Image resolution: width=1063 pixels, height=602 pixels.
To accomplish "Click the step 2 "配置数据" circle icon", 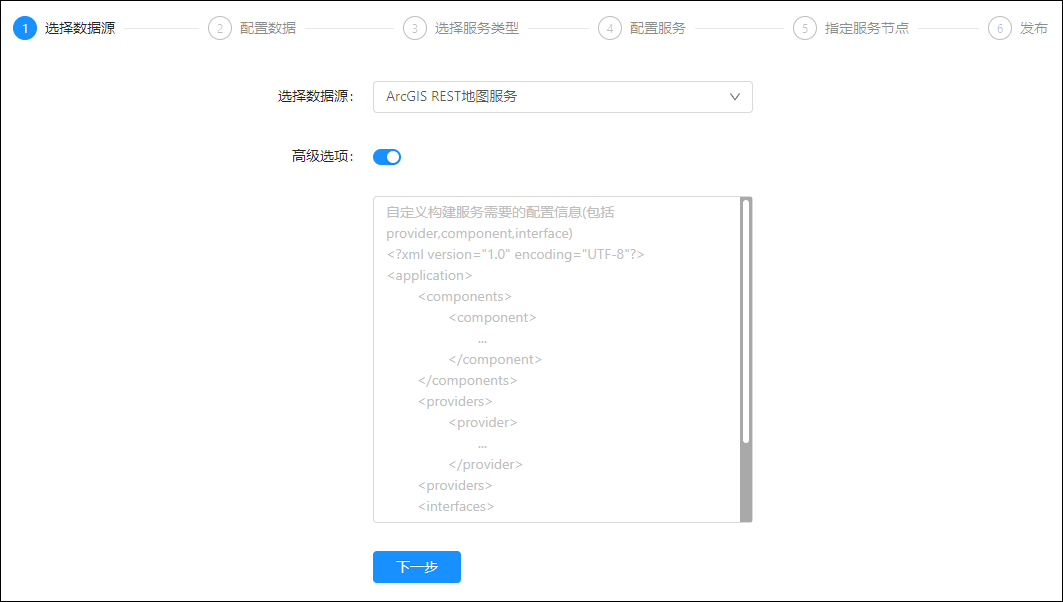I will [218, 28].
